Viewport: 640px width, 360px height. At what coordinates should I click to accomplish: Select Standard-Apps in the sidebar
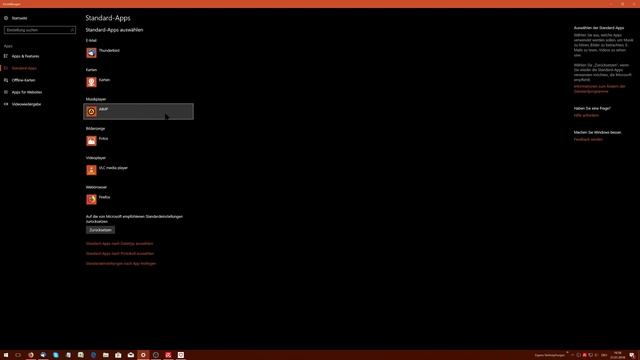(x=24, y=68)
